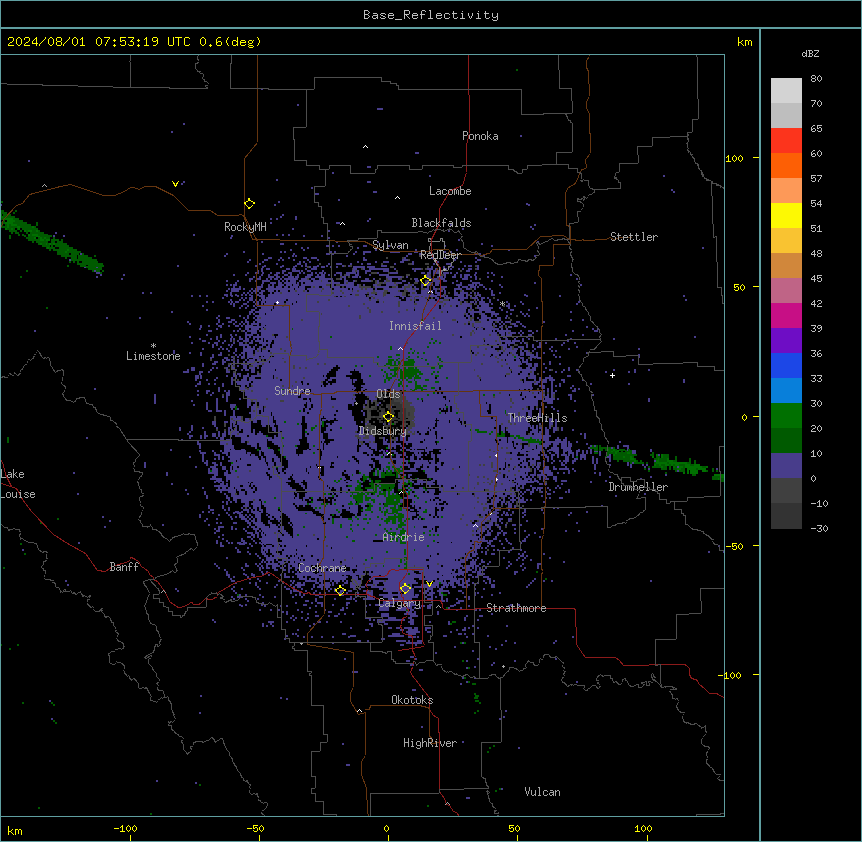This screenshot has height=842, width=862.
Task: Click the Vulcan label
Action: coord(543,792)
